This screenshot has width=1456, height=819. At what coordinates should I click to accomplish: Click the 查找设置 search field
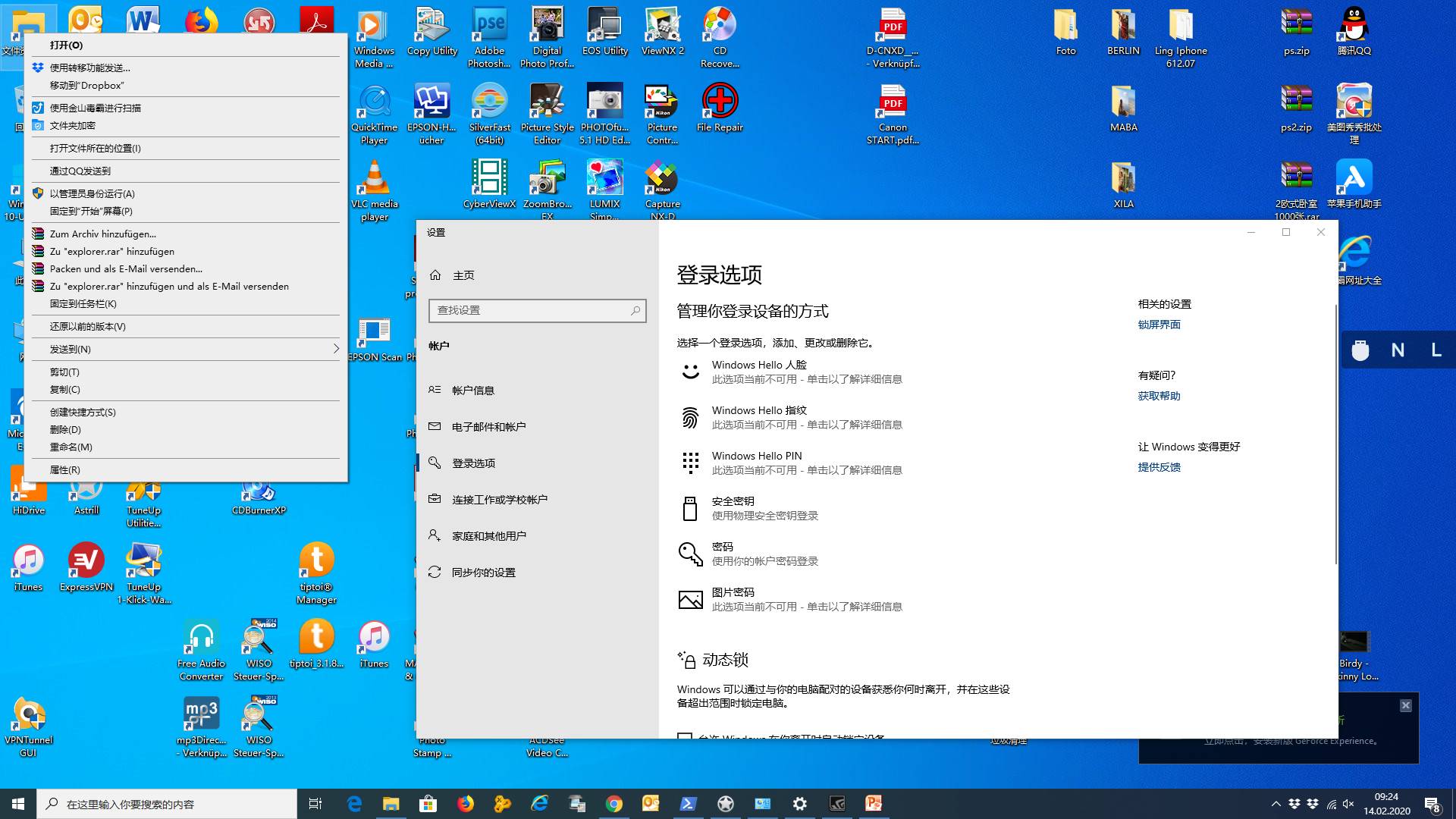[x=538, y=310]
